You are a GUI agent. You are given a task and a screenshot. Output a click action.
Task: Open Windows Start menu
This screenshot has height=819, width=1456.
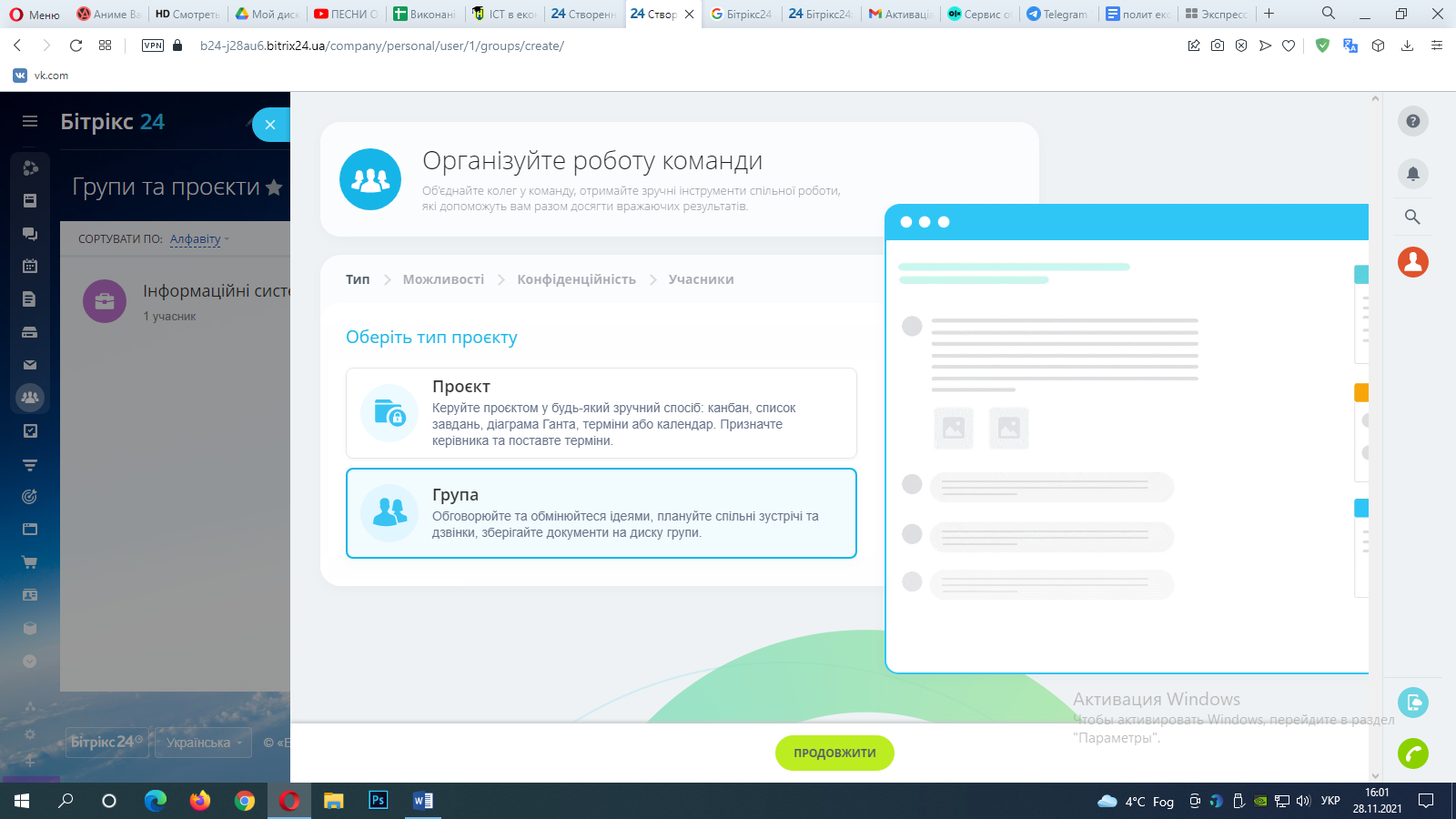[x=22, y=801]
